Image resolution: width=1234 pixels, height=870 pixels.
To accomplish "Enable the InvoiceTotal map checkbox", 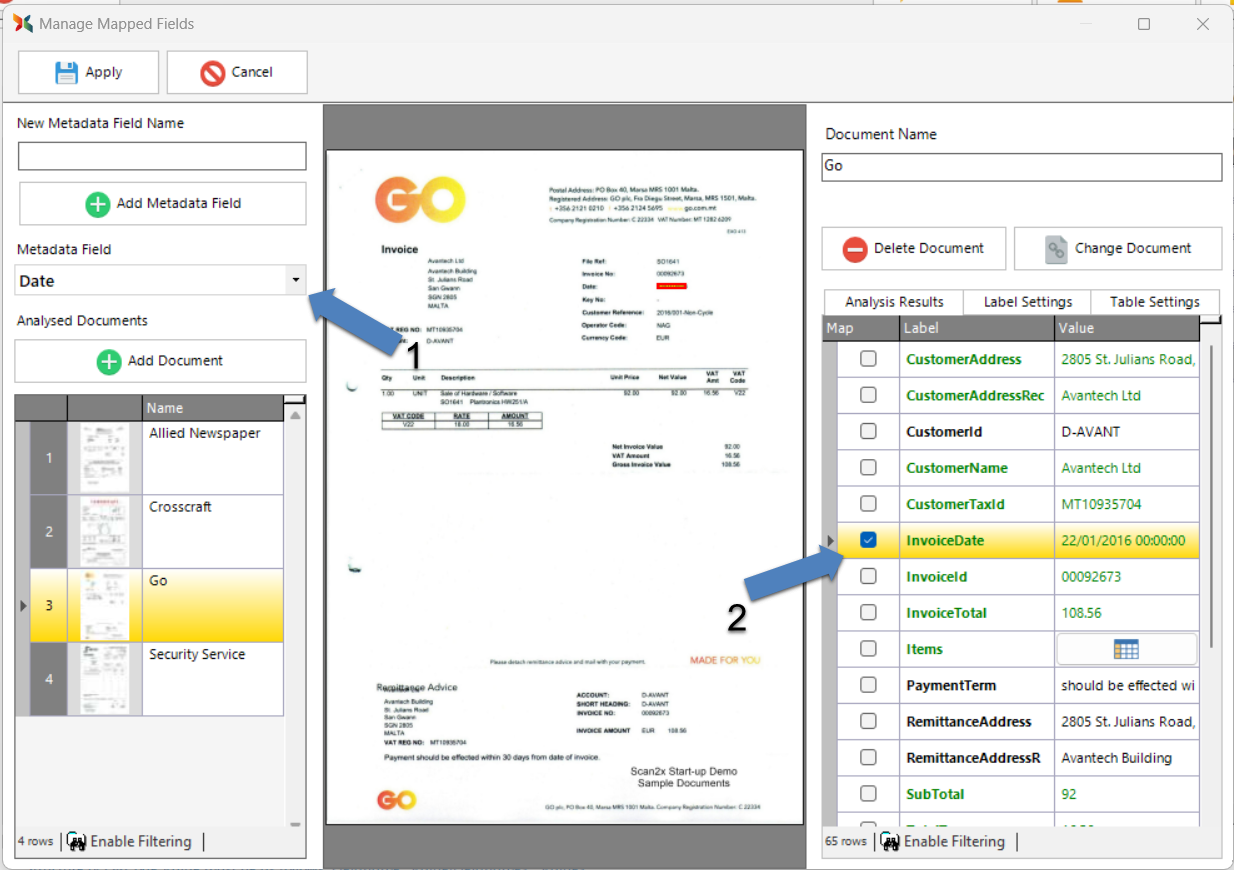I will coord(868,613).
